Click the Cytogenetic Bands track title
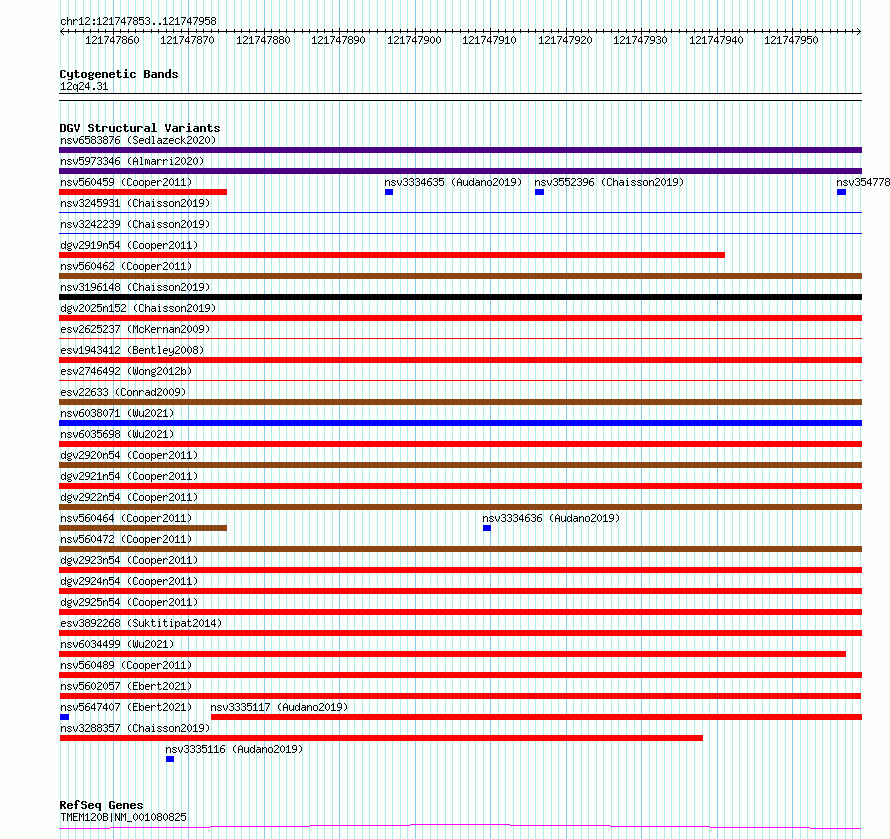 pyautogui.click(x=119, y=74)
